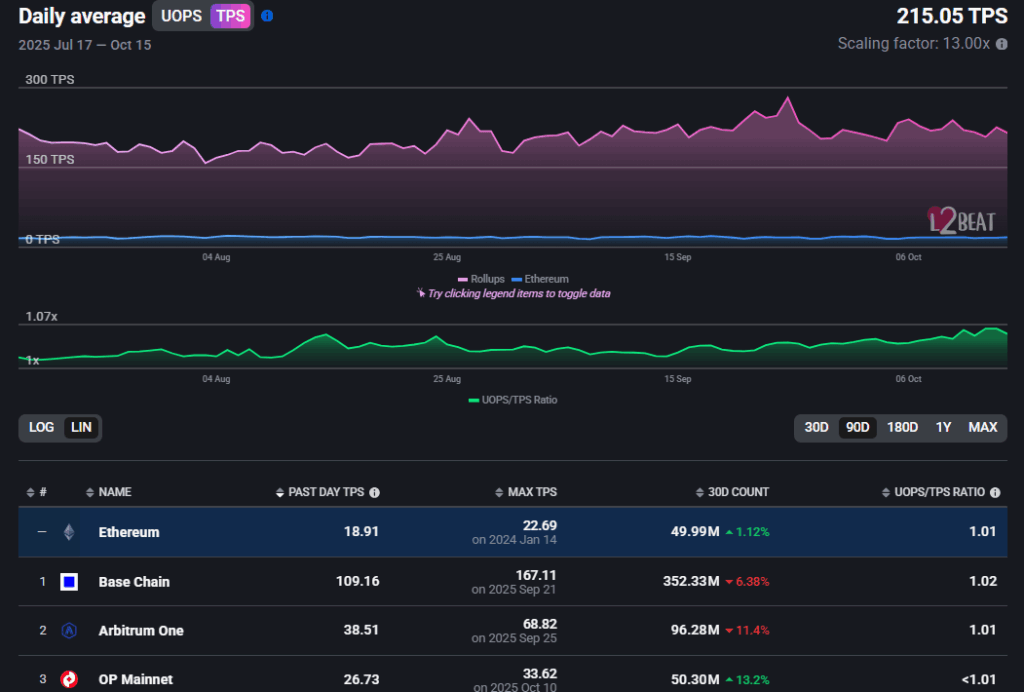1024x692 pixels.
Task: Click the 04 Aug label on the TPS chart axis
Action: (216, 257)
